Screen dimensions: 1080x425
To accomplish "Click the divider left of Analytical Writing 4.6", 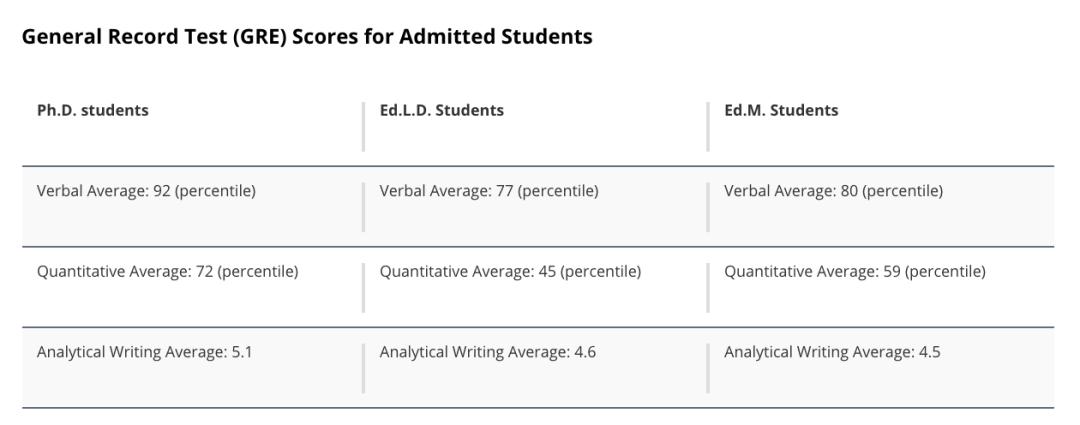I will [364, 368].
